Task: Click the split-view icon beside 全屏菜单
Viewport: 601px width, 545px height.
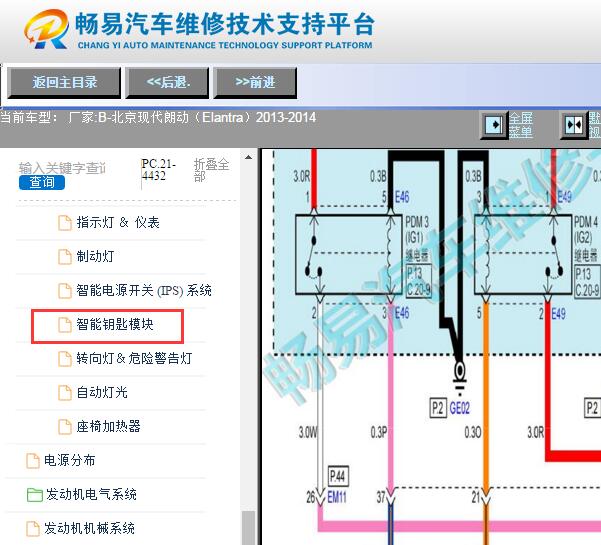Action: point(574,125)
